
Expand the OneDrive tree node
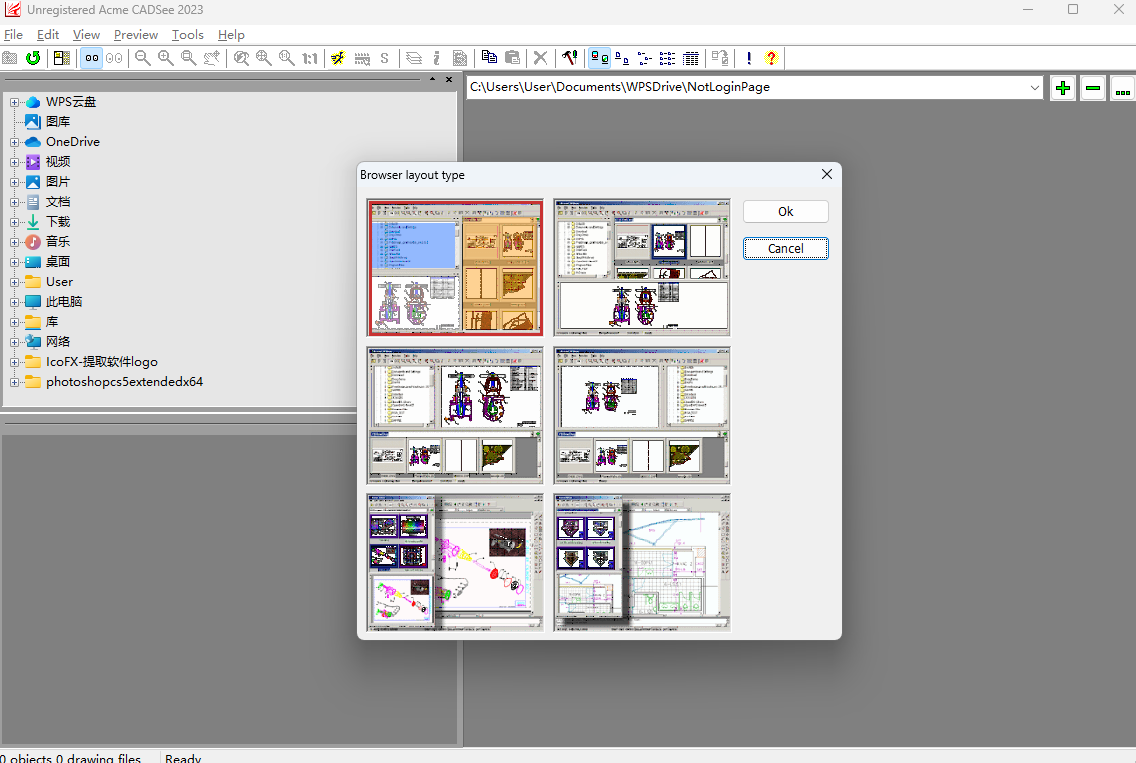(15, 142)
